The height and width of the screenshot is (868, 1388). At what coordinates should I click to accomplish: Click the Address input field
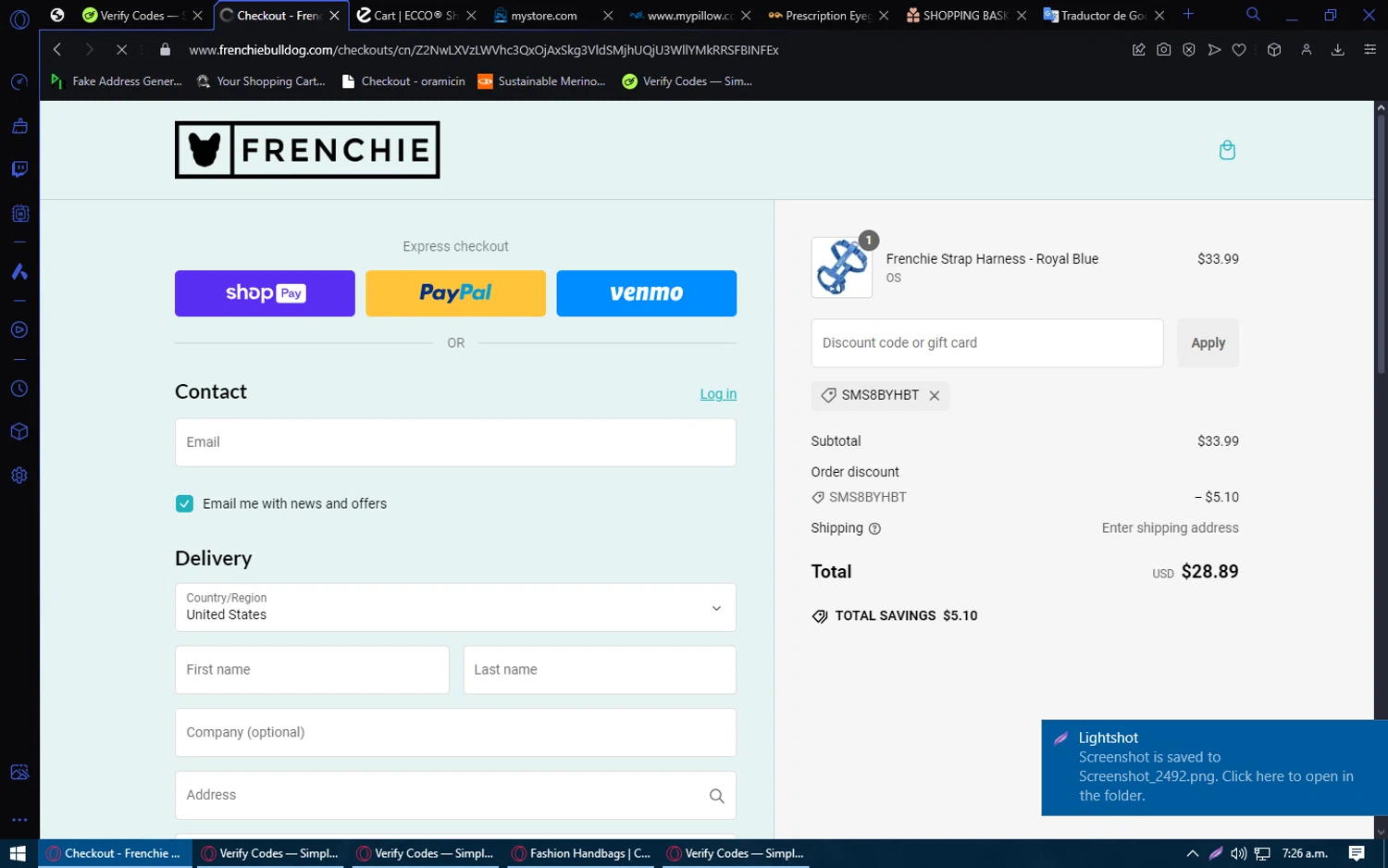point(455,796)
